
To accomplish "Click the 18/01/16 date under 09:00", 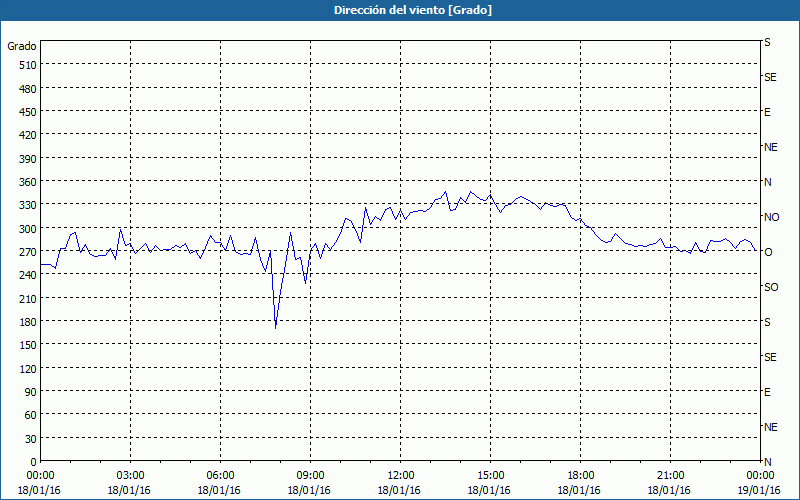I will [309, 490].
